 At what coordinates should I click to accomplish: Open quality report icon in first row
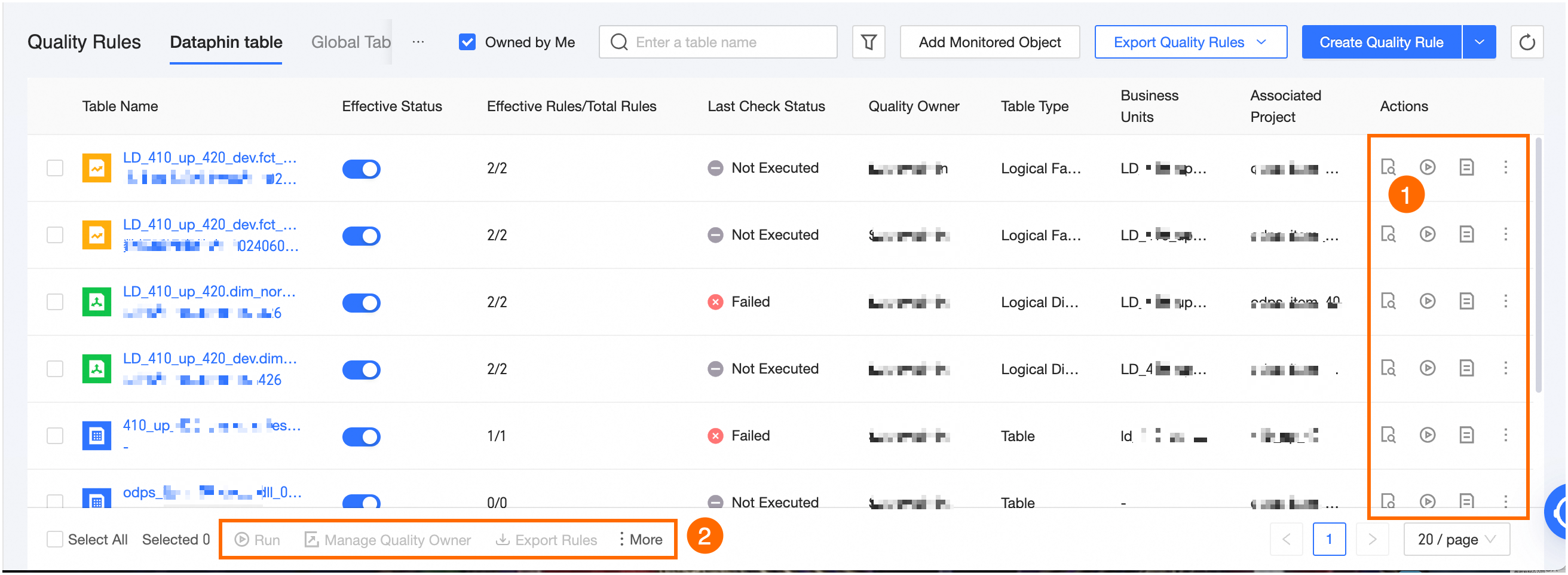coord(1466,167)
